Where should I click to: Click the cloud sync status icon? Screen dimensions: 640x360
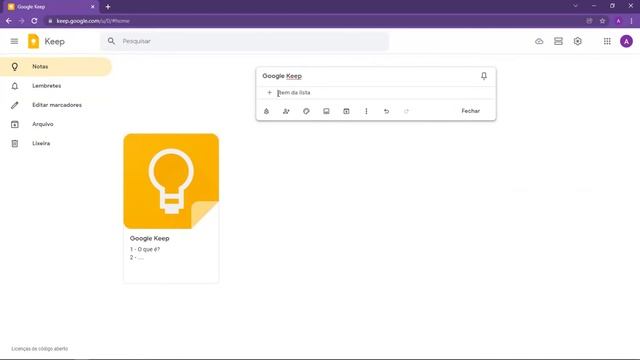(539, 41)
